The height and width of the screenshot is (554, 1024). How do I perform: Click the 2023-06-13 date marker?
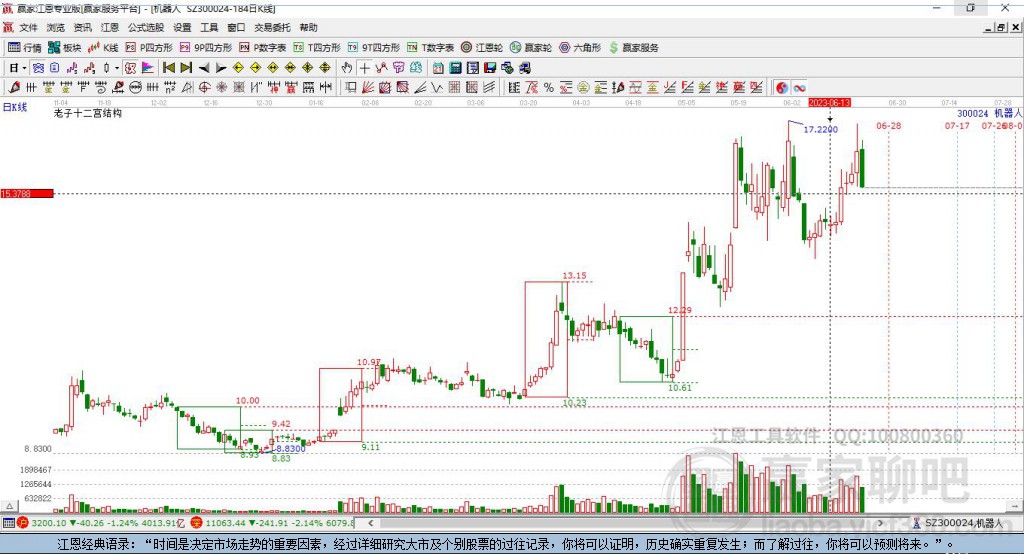pyautogui.click(x=829, y=103)
